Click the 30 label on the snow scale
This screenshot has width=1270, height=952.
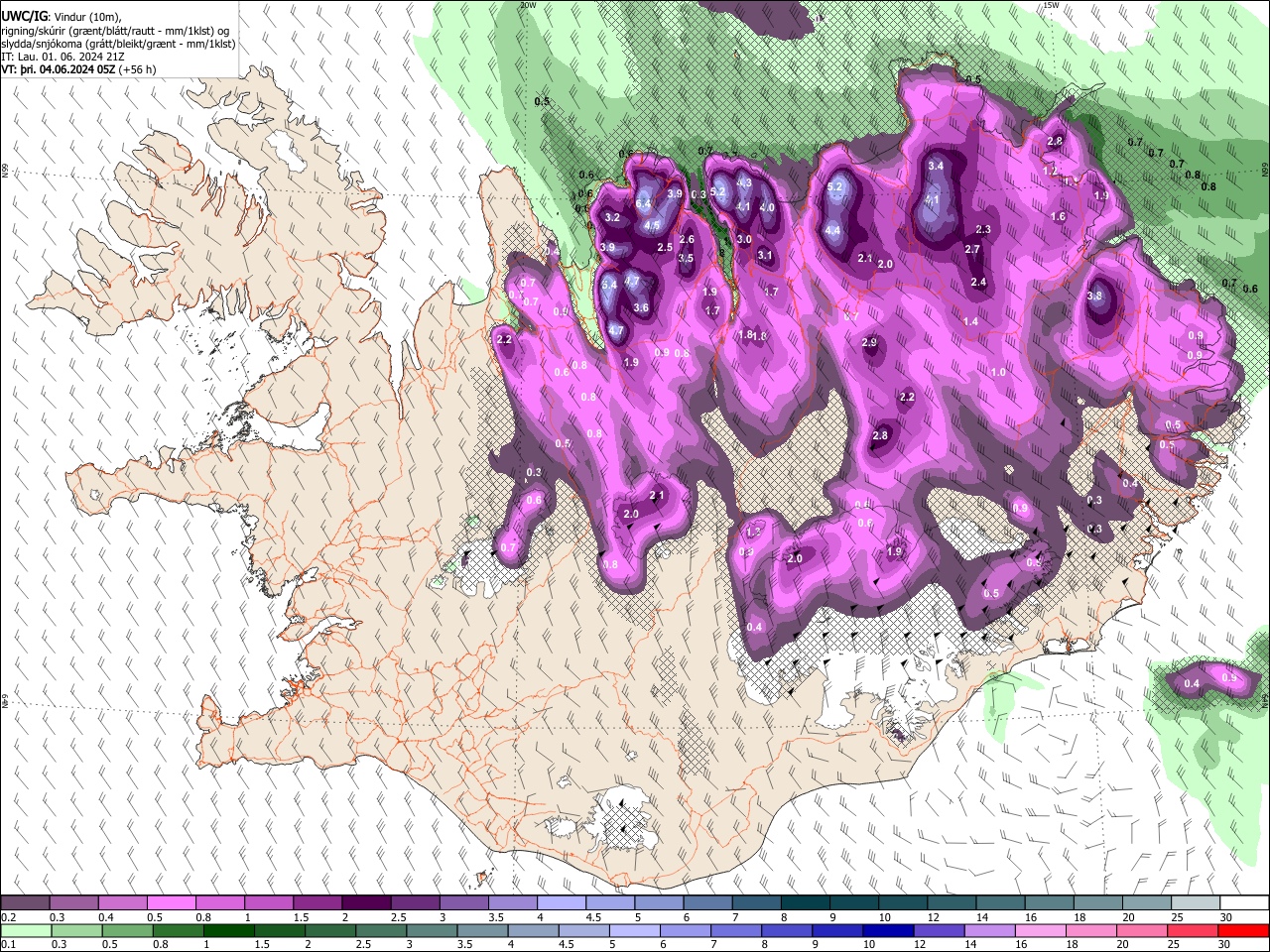[x=1226, y=917]
